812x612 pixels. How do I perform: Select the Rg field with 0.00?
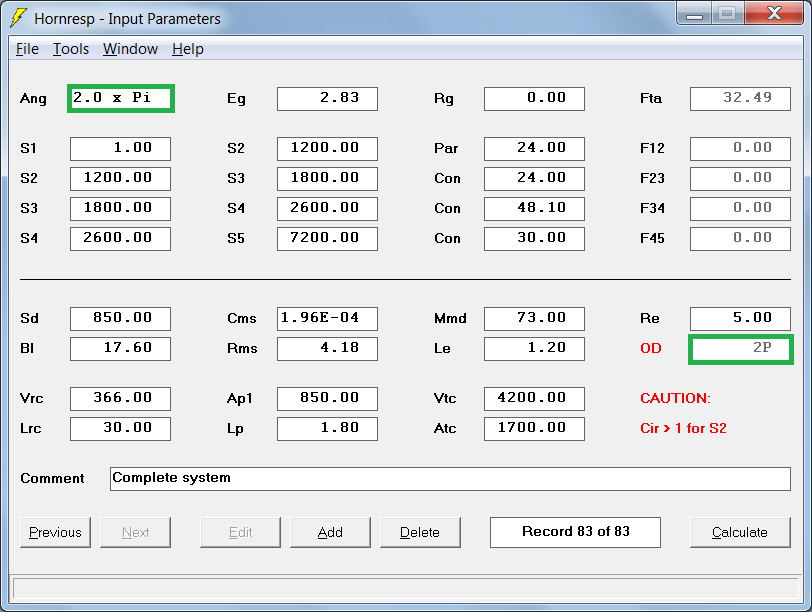point(534,98)
